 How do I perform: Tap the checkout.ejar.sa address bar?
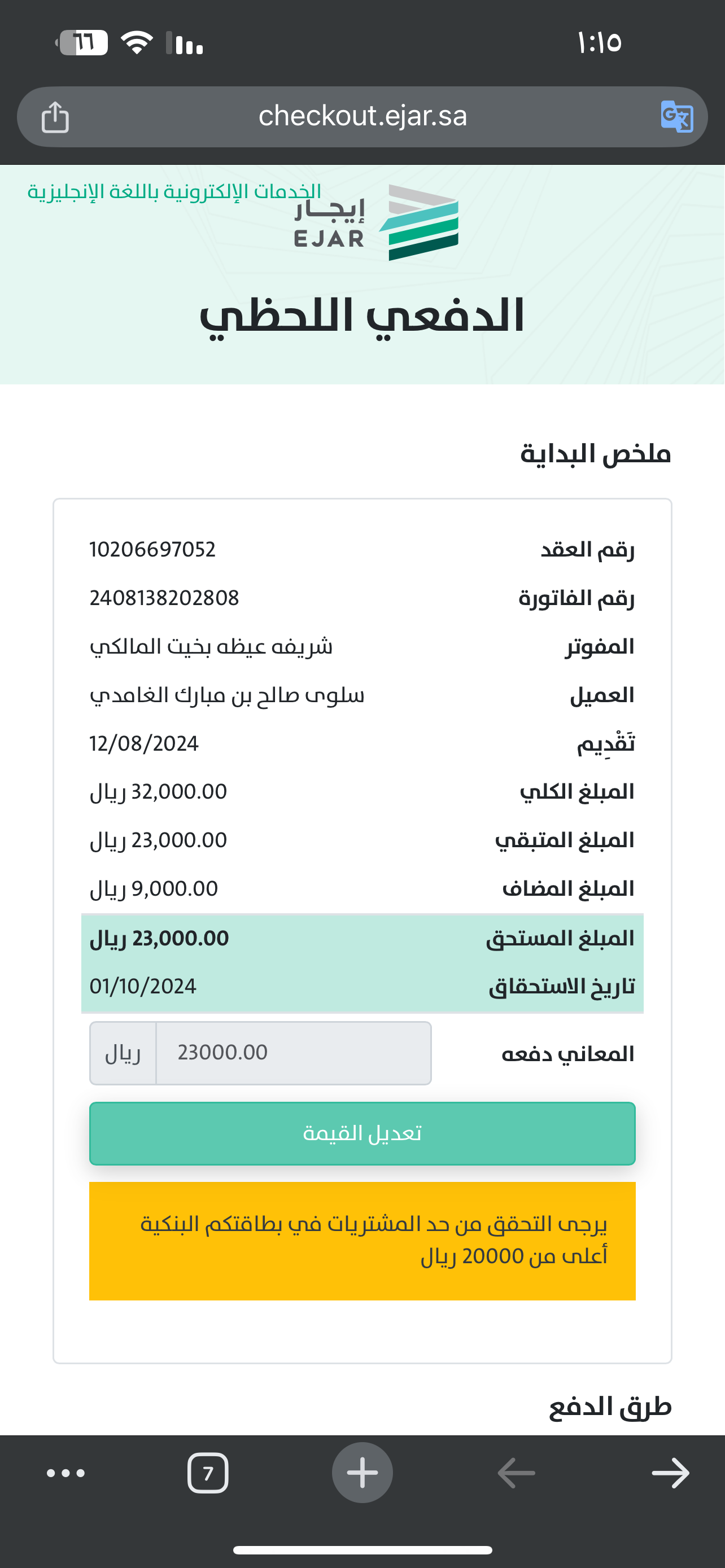(362, 116)
